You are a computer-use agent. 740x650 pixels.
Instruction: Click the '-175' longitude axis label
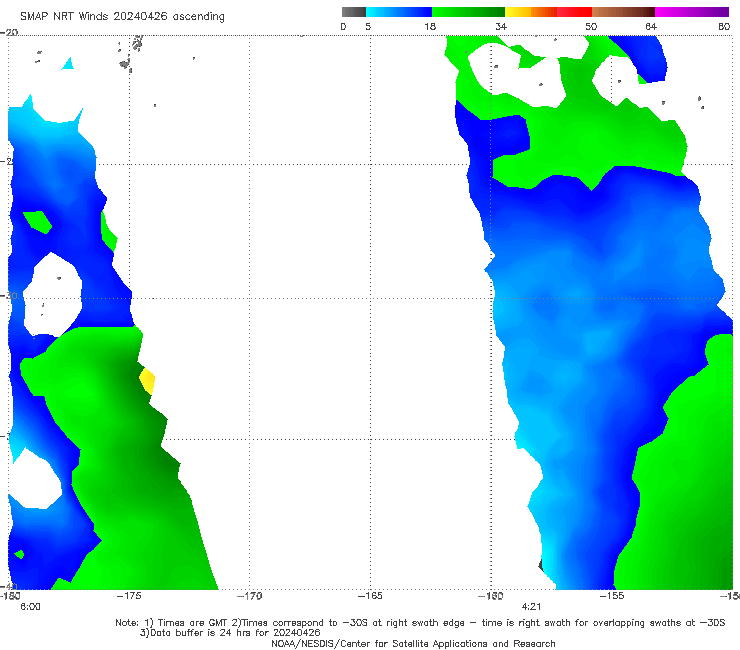129,596
